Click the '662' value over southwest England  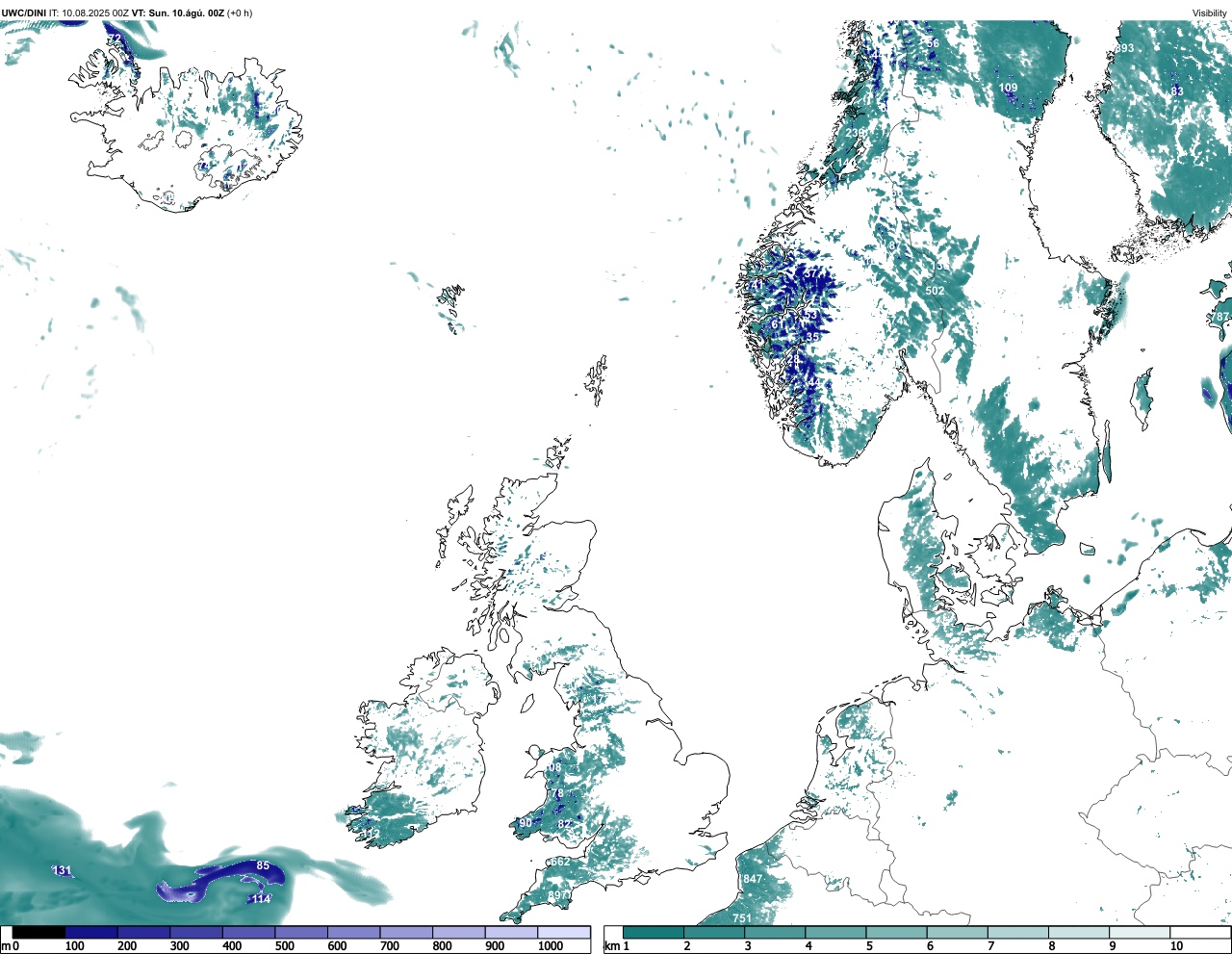click(x=560, y=862)
